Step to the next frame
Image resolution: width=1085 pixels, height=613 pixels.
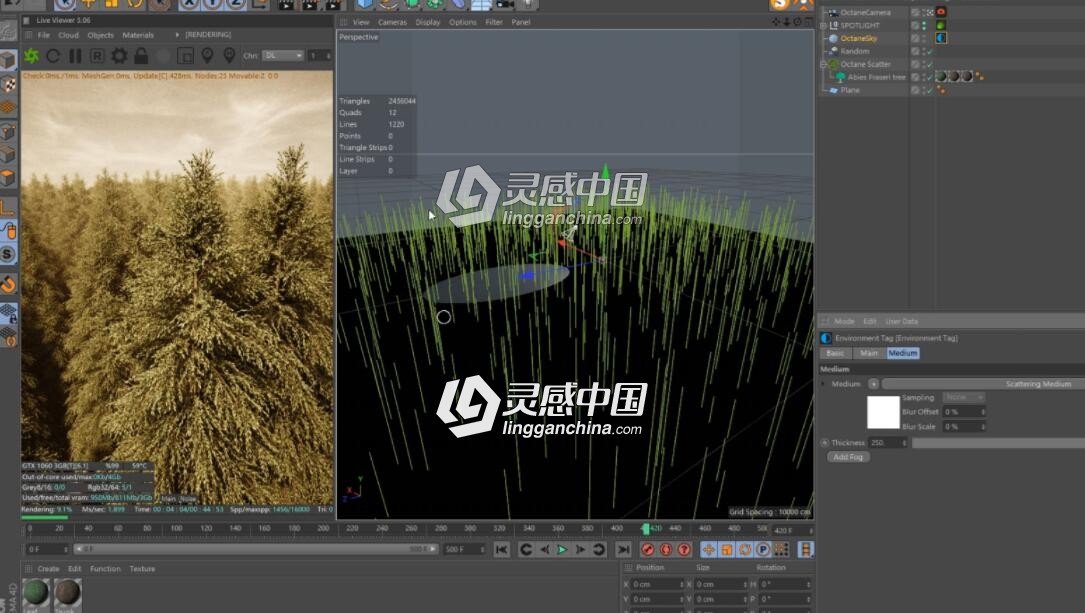click(580, 549)
